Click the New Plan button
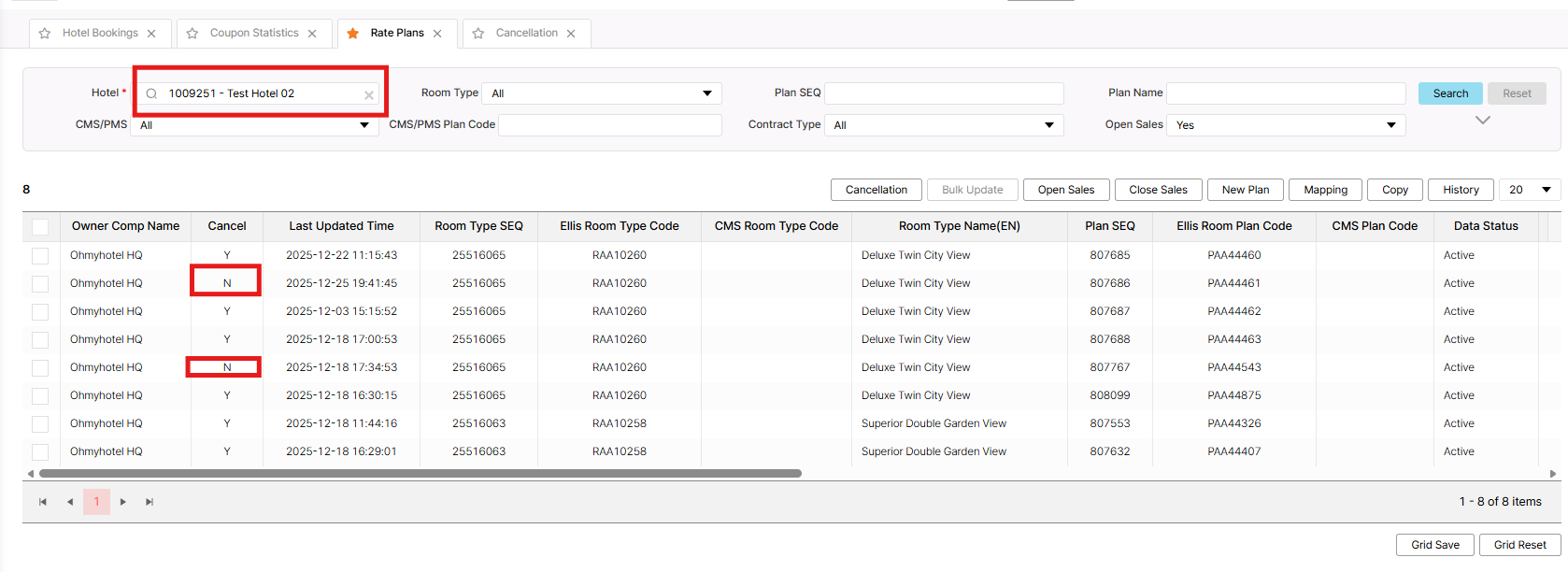Screen dimensions: 1568x572 [x=1246, y=190]
